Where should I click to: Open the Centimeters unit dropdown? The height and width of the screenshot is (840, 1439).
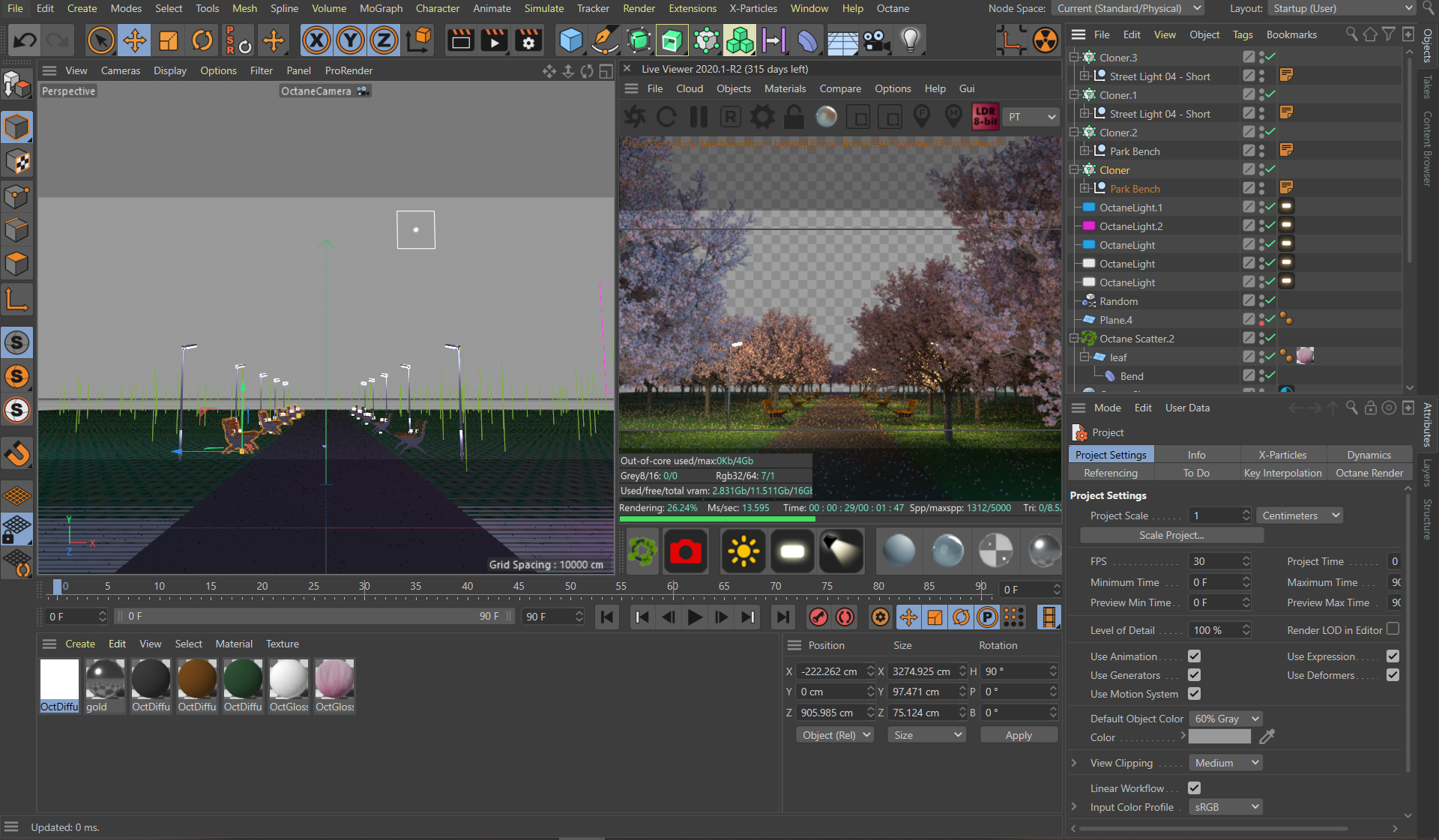coord(1300,516)
